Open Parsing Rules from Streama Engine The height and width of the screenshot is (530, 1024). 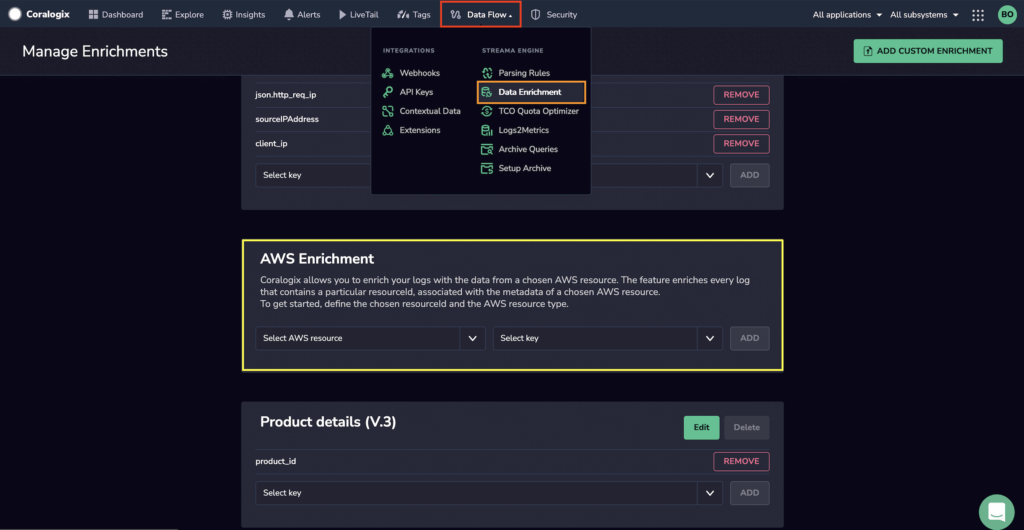(515, 73)
